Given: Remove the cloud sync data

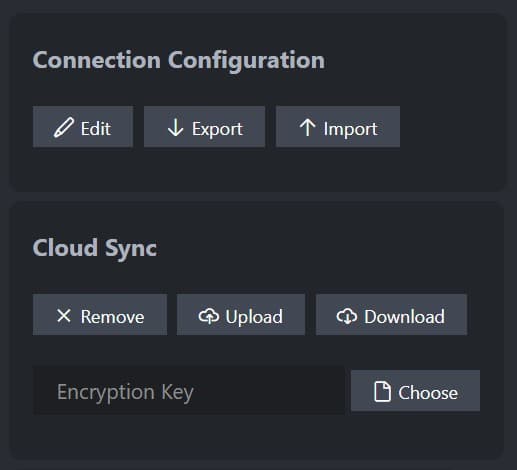Looking at the screenshot, I should click(100, 315).
